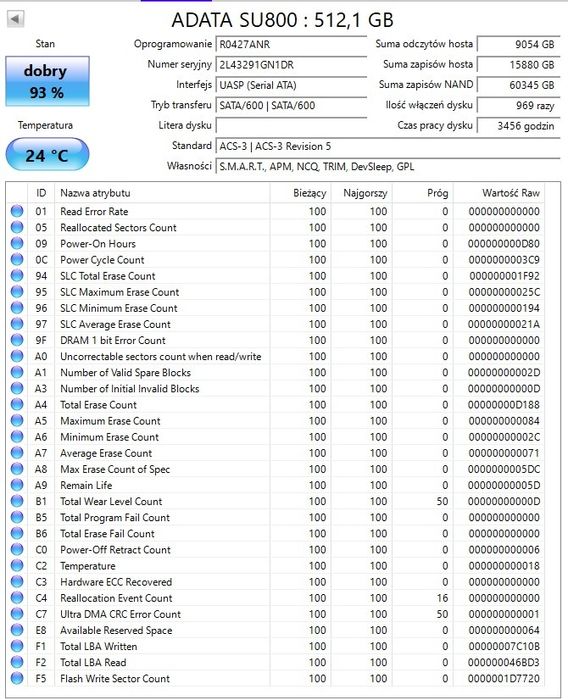Click the back arrow disk navigation button
Screen dimensions: 568x699
[x=15, y=19]
